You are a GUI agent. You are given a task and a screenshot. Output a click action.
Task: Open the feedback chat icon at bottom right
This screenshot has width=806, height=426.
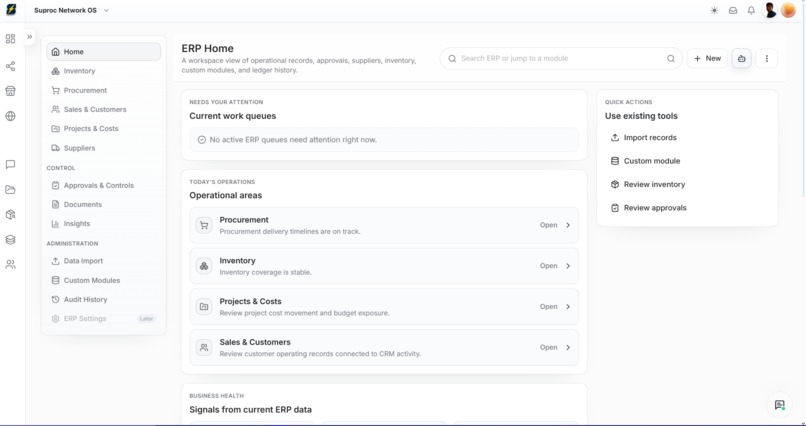click(x=780, y=405)
